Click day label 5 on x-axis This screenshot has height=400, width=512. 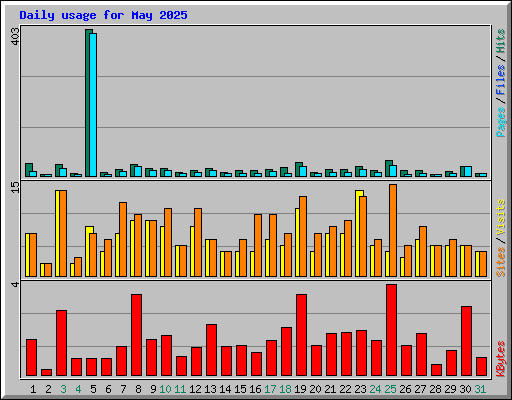[x=93, y=389]
